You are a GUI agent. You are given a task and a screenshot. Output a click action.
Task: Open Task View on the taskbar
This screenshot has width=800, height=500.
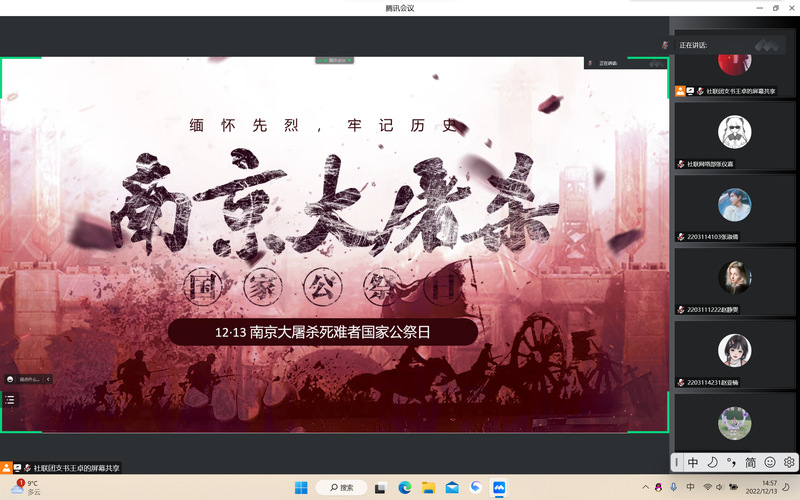381,487
